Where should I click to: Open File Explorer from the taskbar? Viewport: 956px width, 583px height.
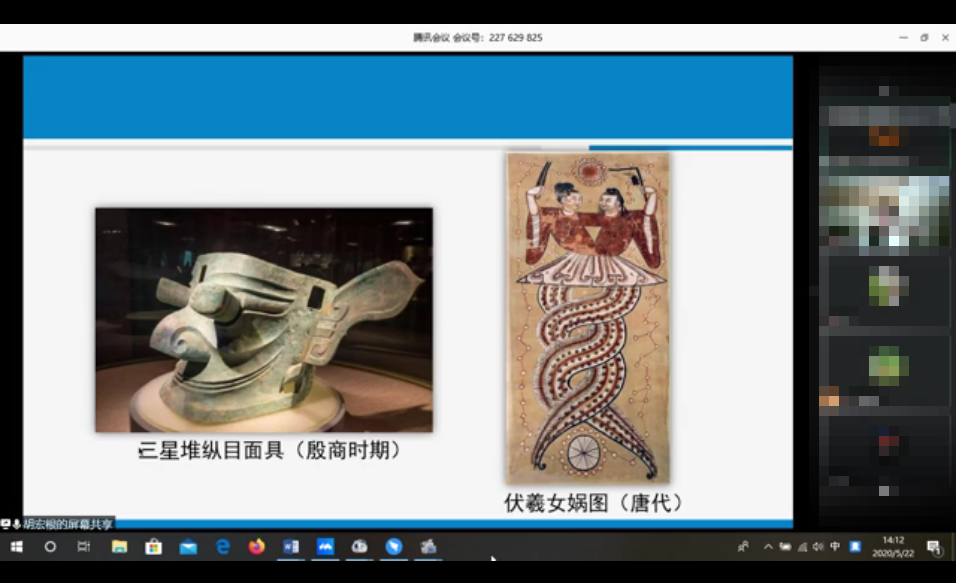point(120,546)
